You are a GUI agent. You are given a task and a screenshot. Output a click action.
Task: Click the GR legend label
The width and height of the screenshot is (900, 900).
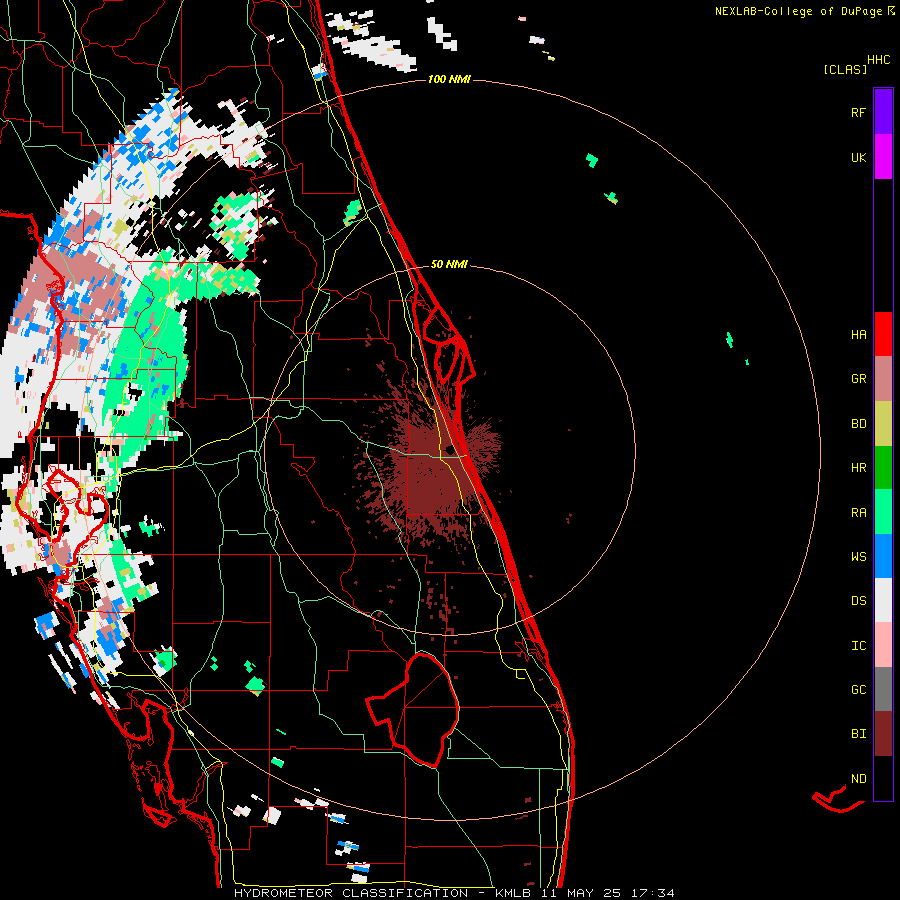coord(858,379)
